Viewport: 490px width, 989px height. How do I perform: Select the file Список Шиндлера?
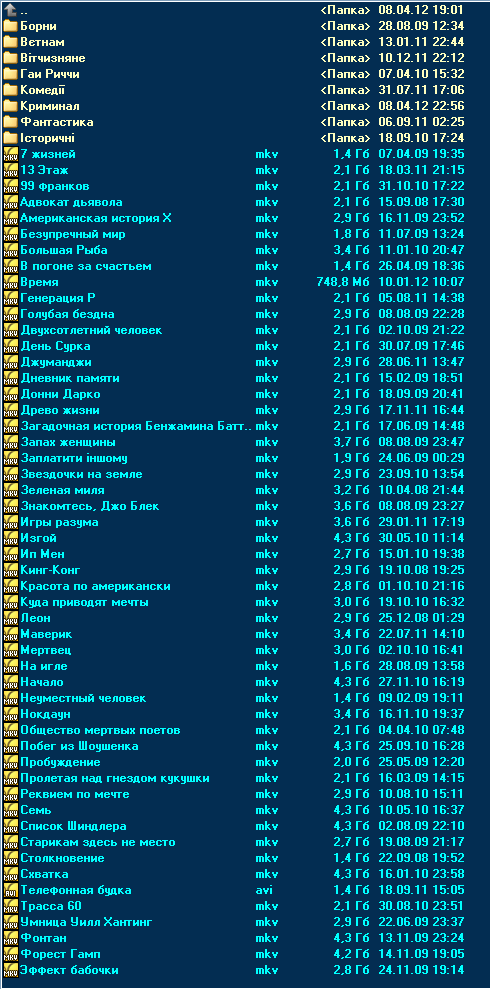73,826
